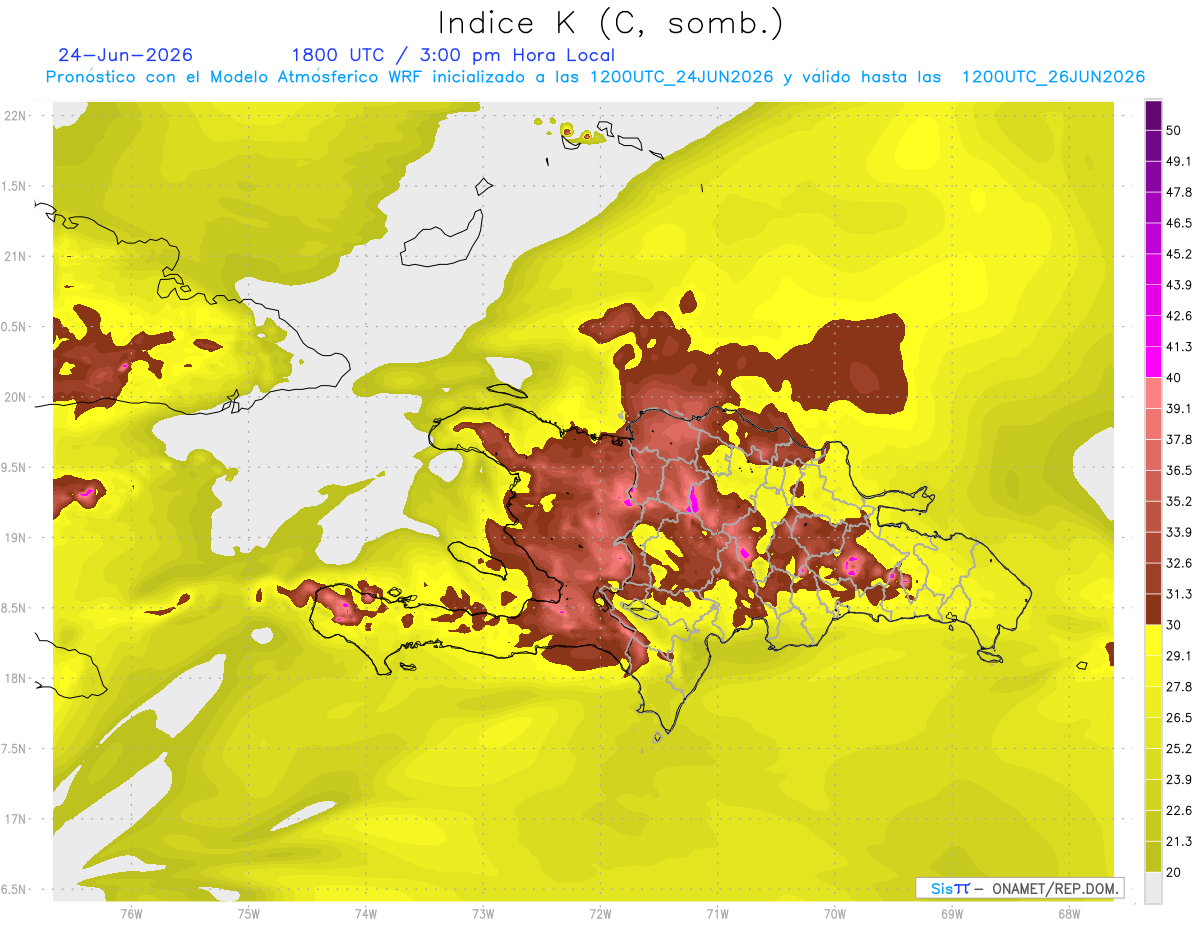Screen dimensions: 1200x927
Task: Select the date text '24-Jun-2026'
Action: pyautogui.click(x=126, y=54)
